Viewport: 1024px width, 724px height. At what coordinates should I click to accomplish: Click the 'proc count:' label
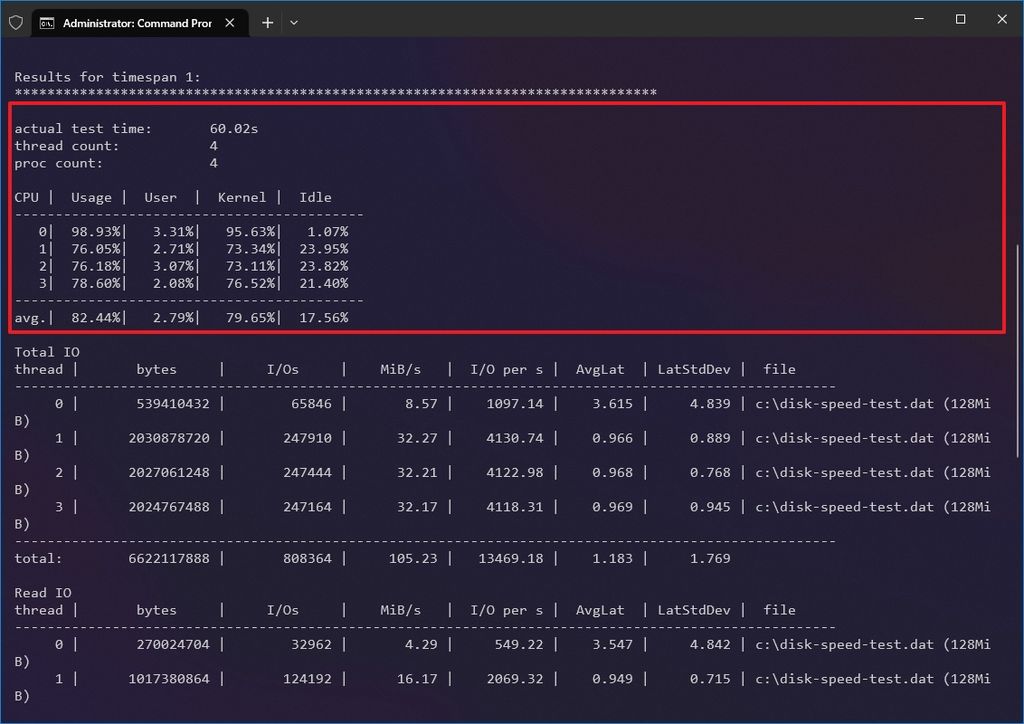click(59, 163)
